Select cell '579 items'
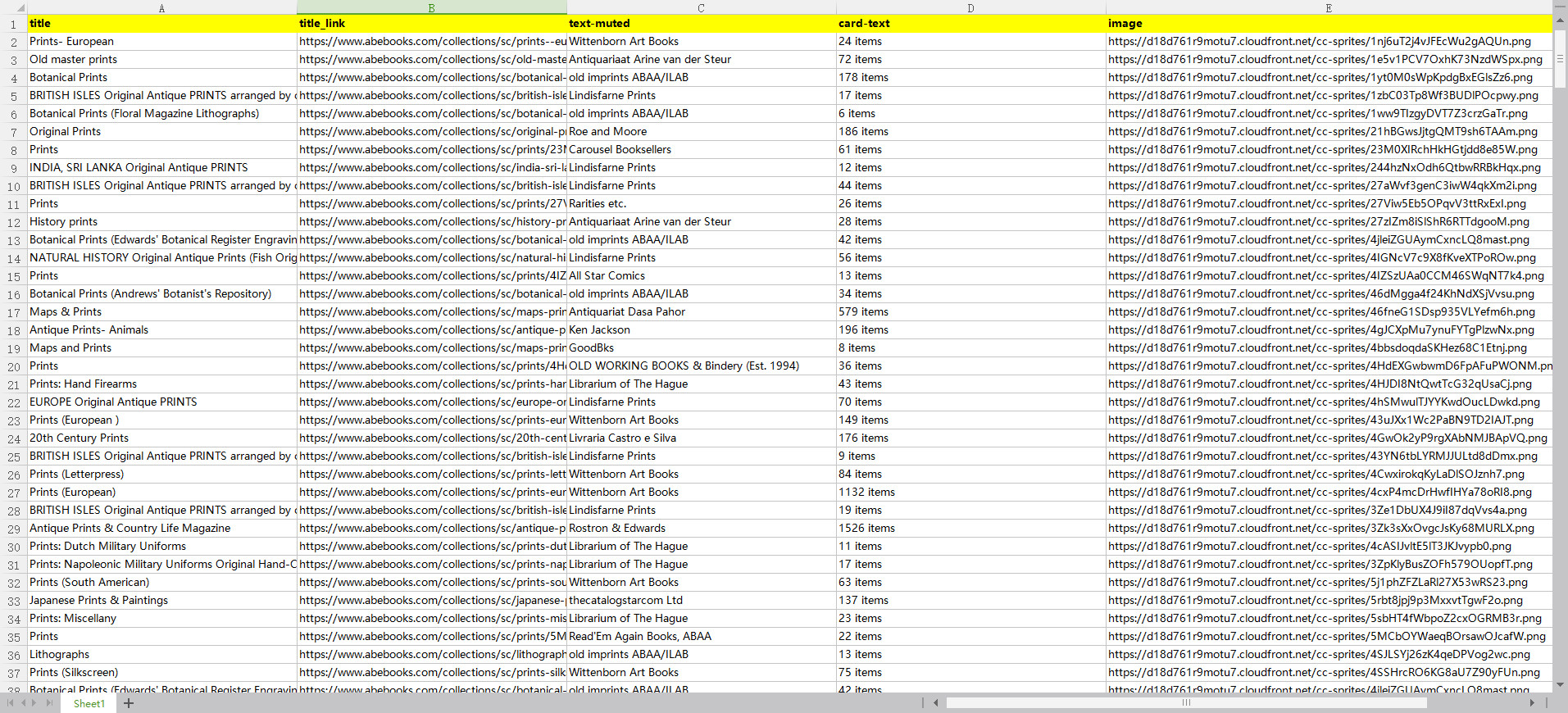The height and width of the screenshot is (713, 1568). 970,312
